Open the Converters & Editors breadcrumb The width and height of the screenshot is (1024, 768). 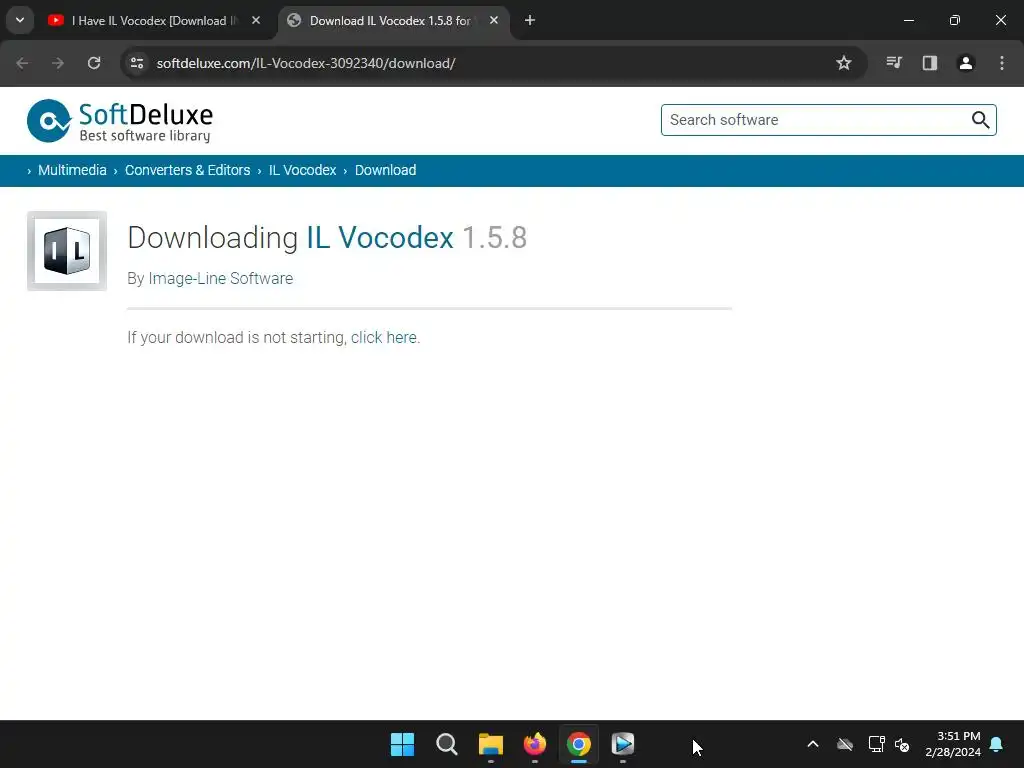(187, 170)
